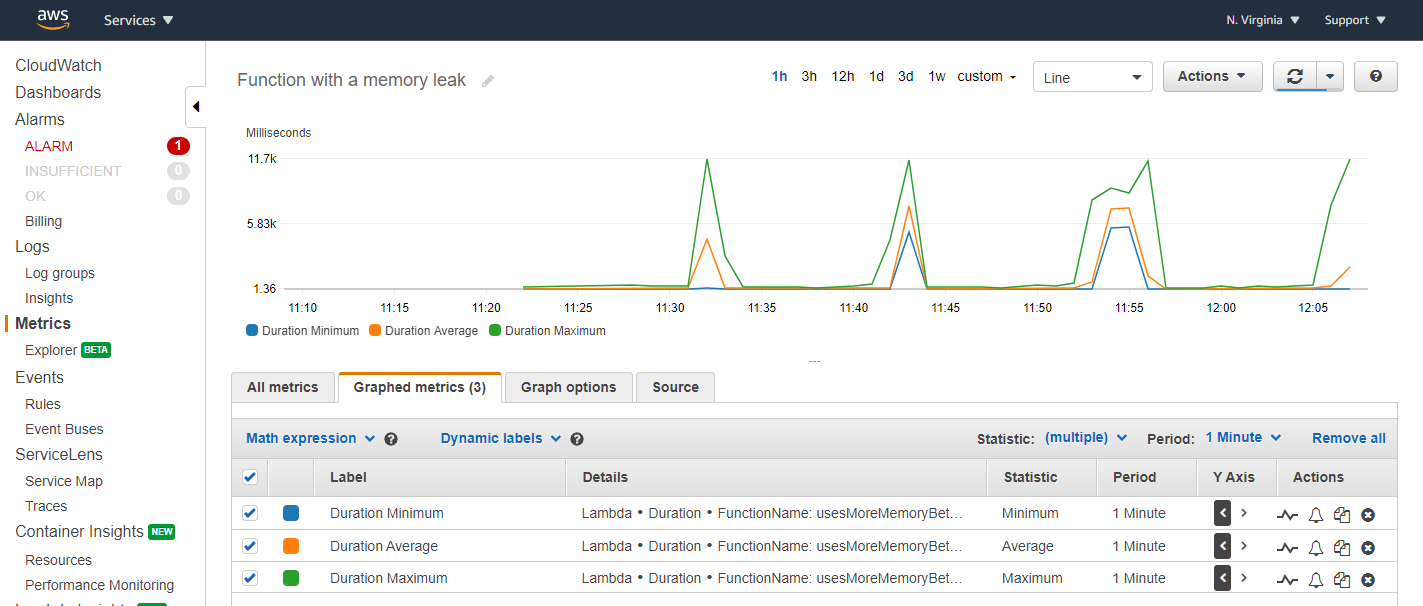Select the 1h time range
This screenshot has height=606, width=1423.
[780, 76]
